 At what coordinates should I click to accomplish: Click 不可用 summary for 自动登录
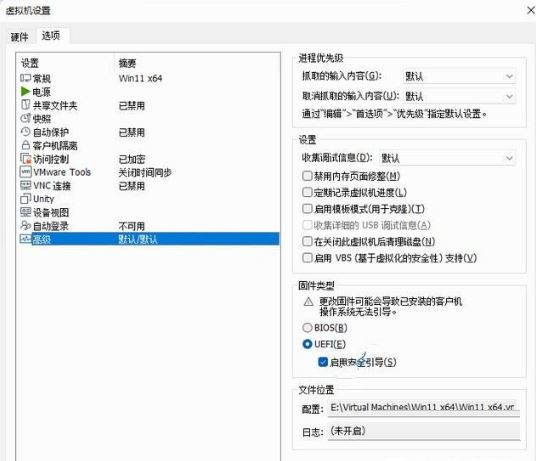click(132, 226)
